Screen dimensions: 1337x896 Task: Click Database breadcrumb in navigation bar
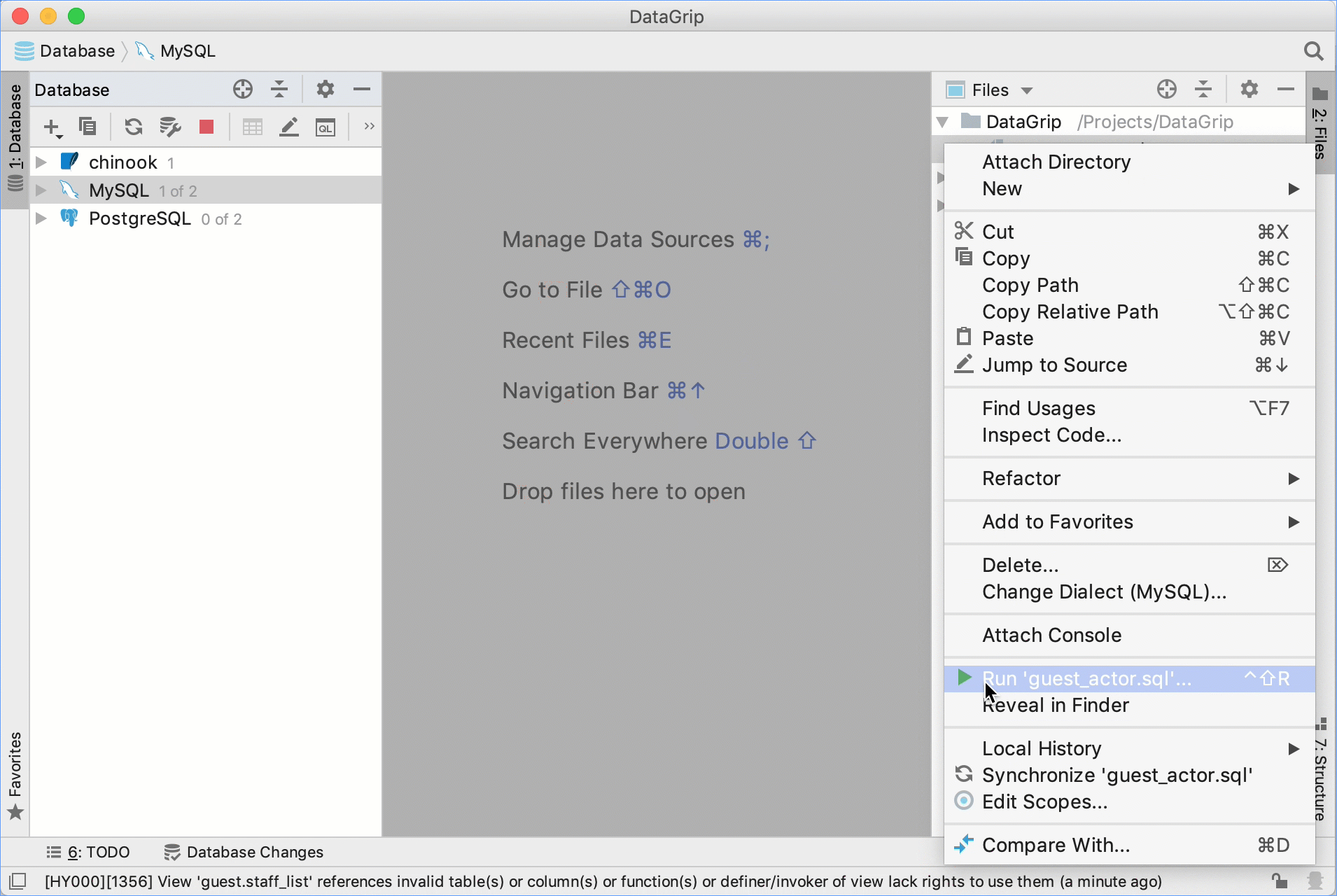click(x=65, y=51)
